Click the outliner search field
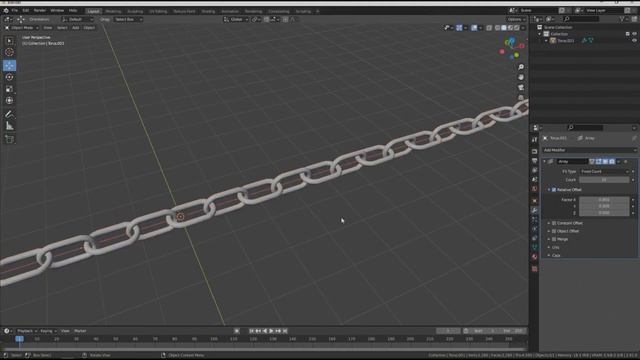The height and width of the screenshot is (360, 640). (x=582, y=19)
